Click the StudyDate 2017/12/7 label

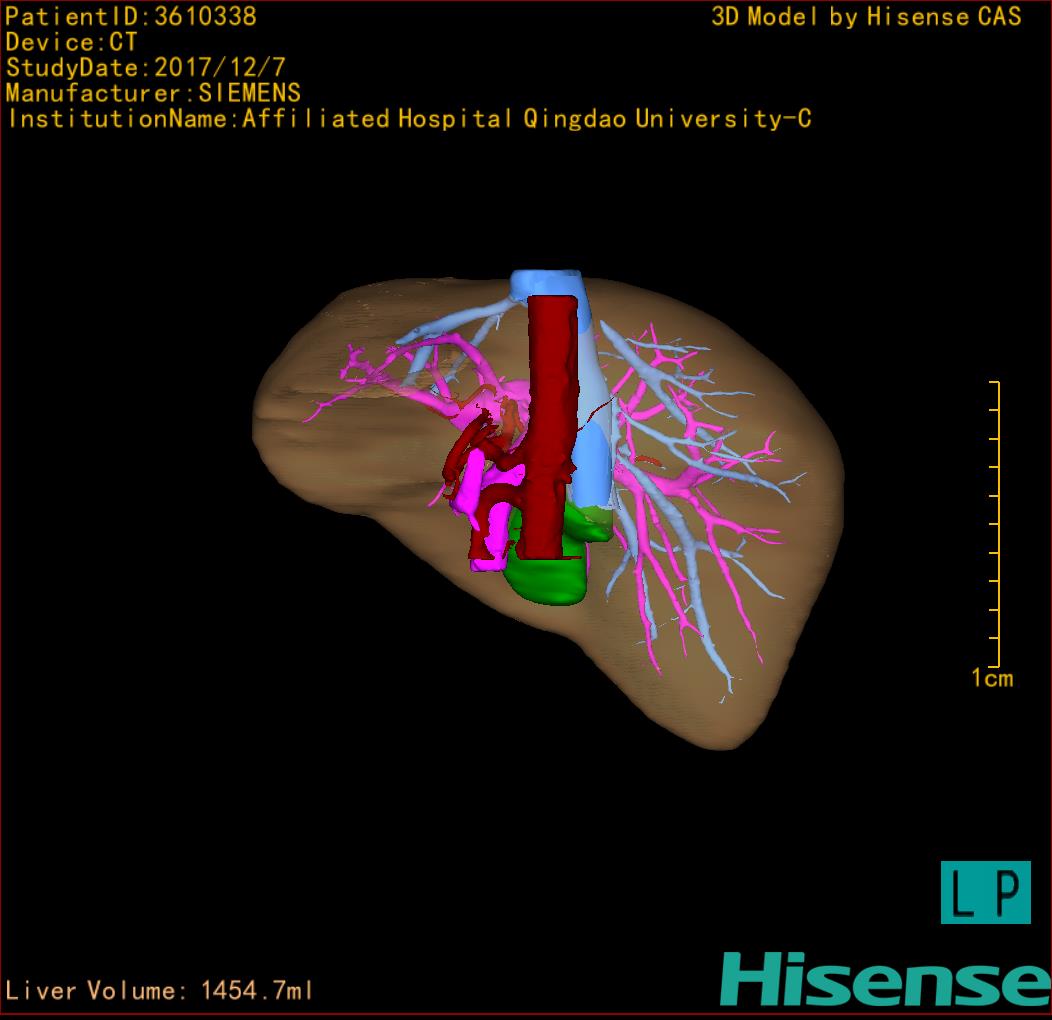click(144, 68)
